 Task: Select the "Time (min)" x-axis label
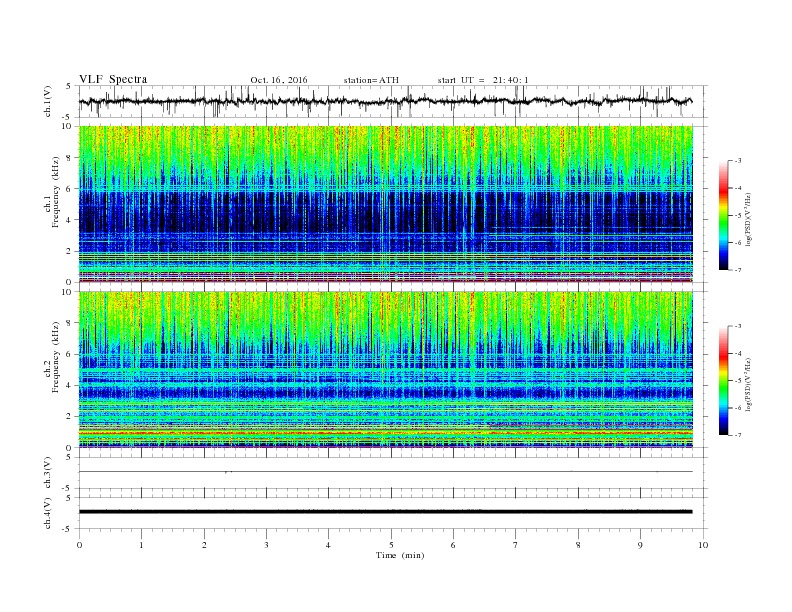coord(400,555)
